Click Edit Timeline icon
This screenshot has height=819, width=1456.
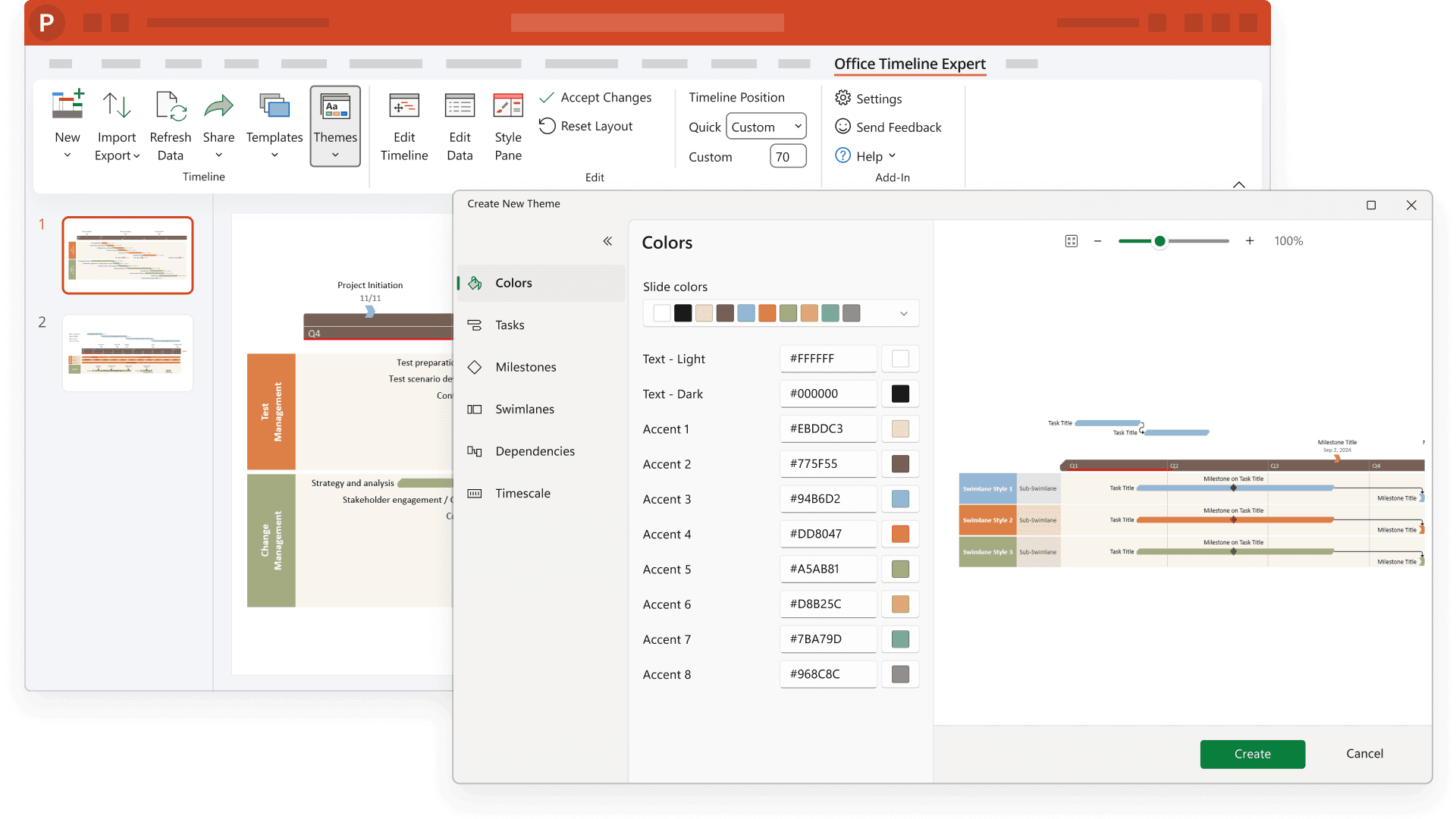pos(404,106)
